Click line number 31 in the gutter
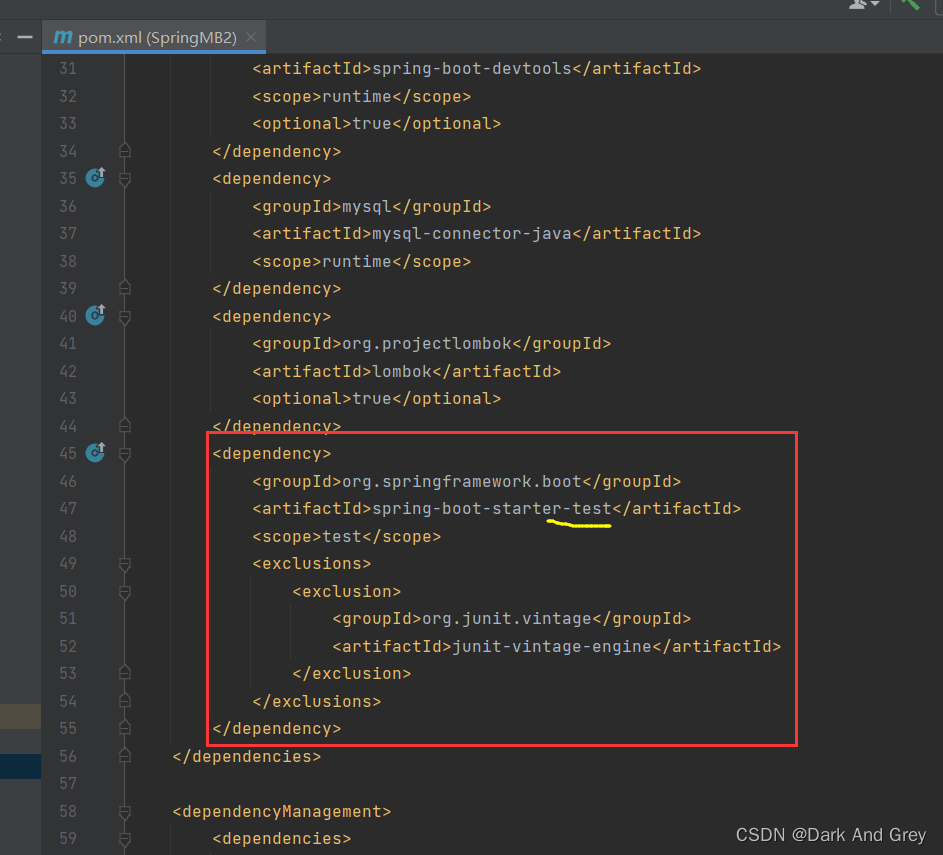943x855 pixels. pyautogui.click(x=68, y=69)
